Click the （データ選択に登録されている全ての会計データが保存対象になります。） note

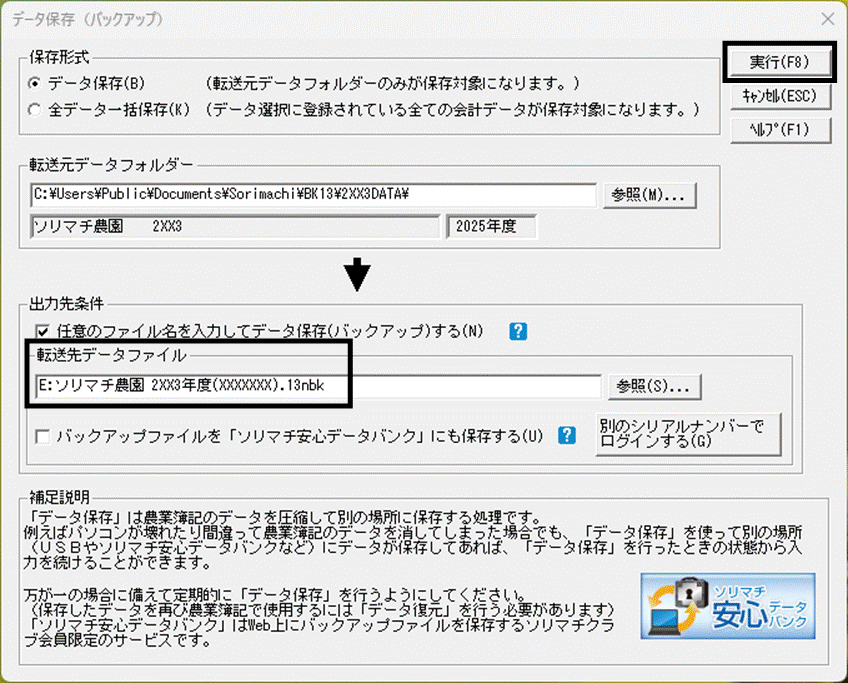(452, 110)
